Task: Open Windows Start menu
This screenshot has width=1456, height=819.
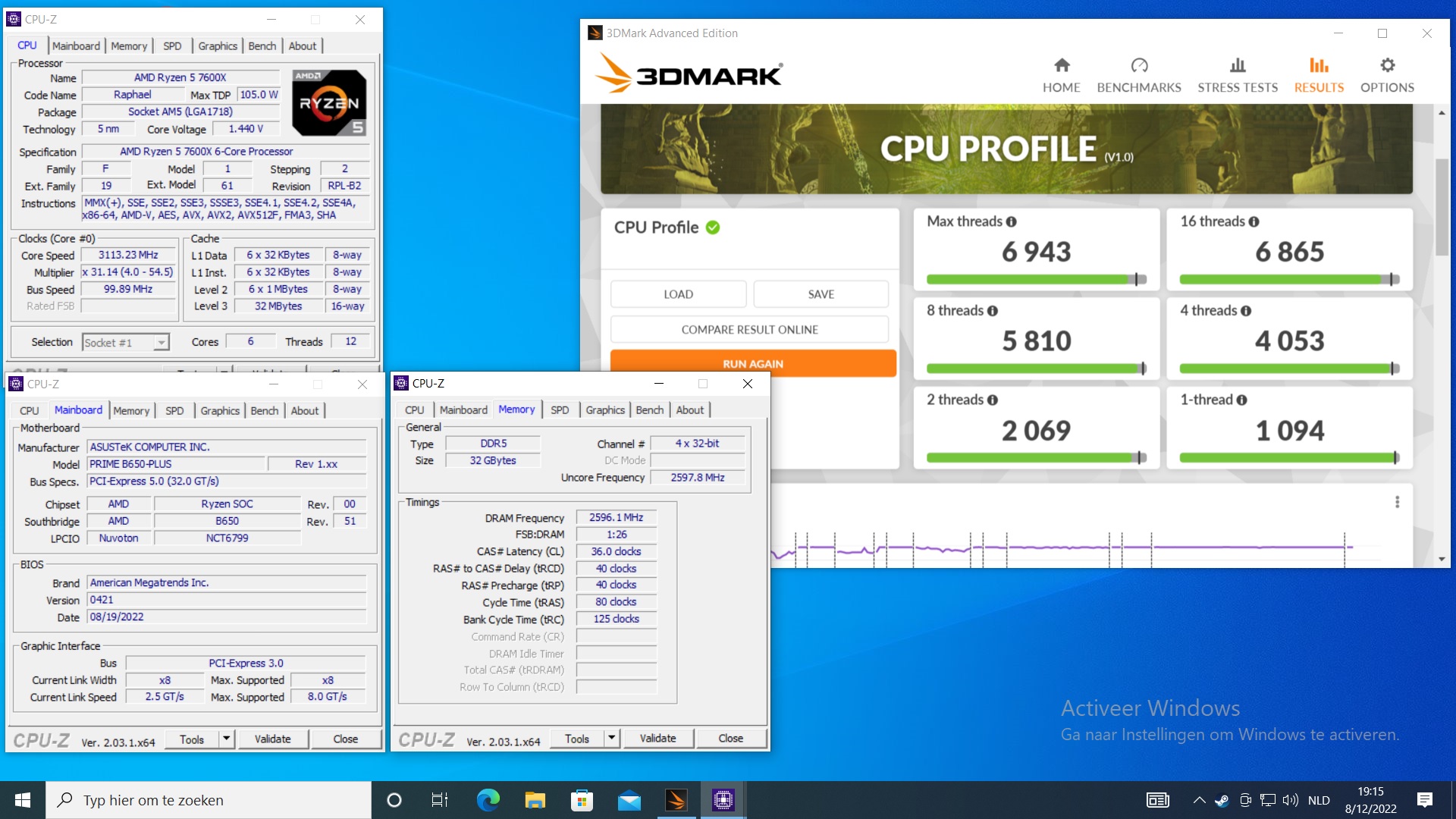Action: click(x=23, y=800)
